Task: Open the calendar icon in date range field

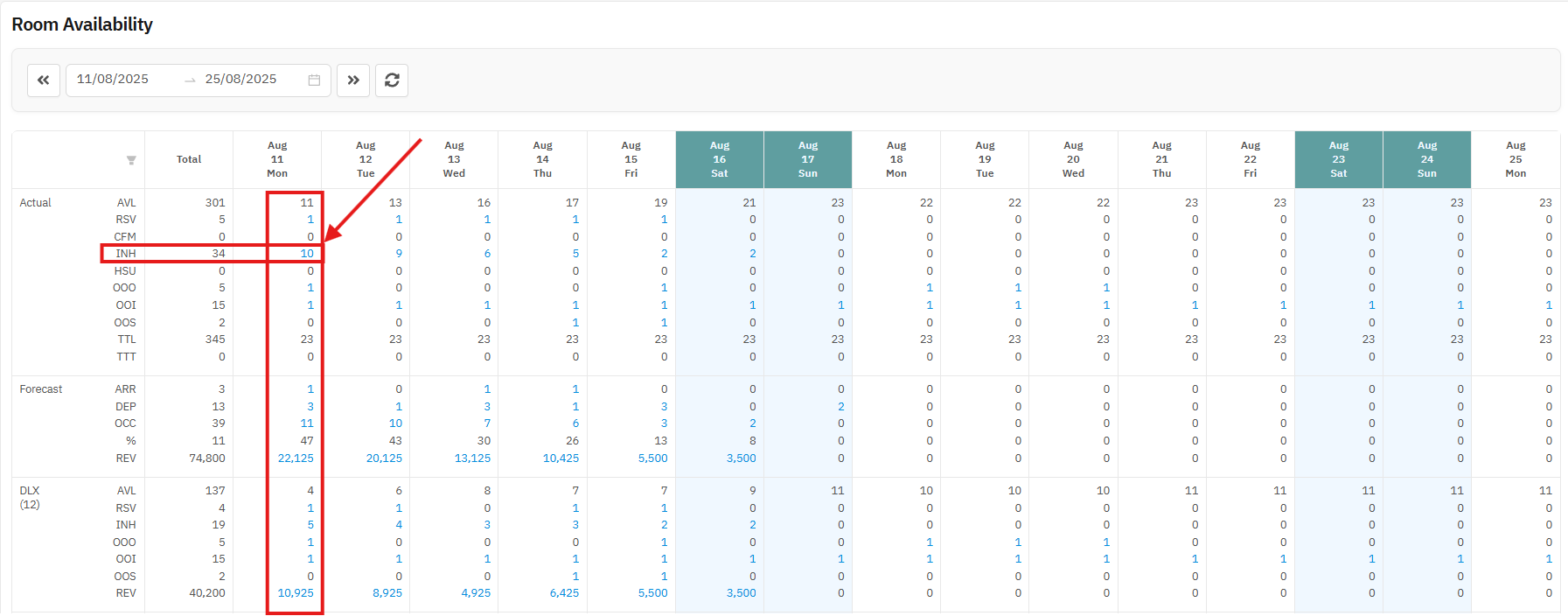Action: tap(314, 80)
